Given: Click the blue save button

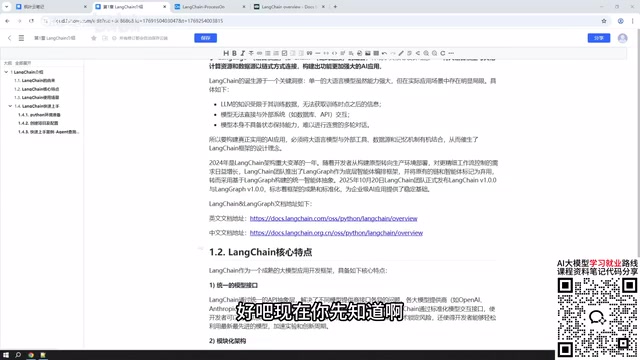Looking at the screenshot, I should [x=205, y=38].
